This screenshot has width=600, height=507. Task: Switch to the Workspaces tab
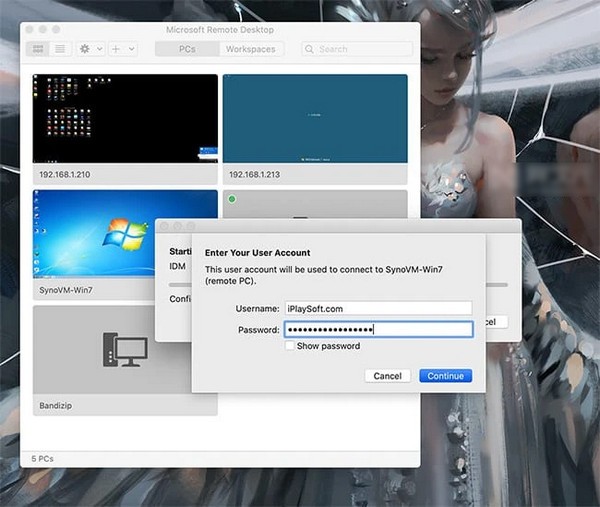[x=250, y=48]
